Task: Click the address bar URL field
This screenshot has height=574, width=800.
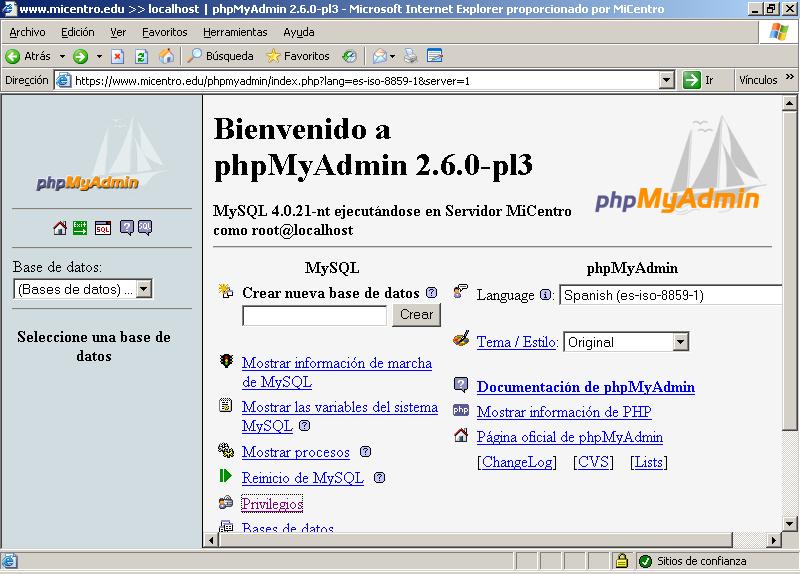Action: click(x=357, y=81)
